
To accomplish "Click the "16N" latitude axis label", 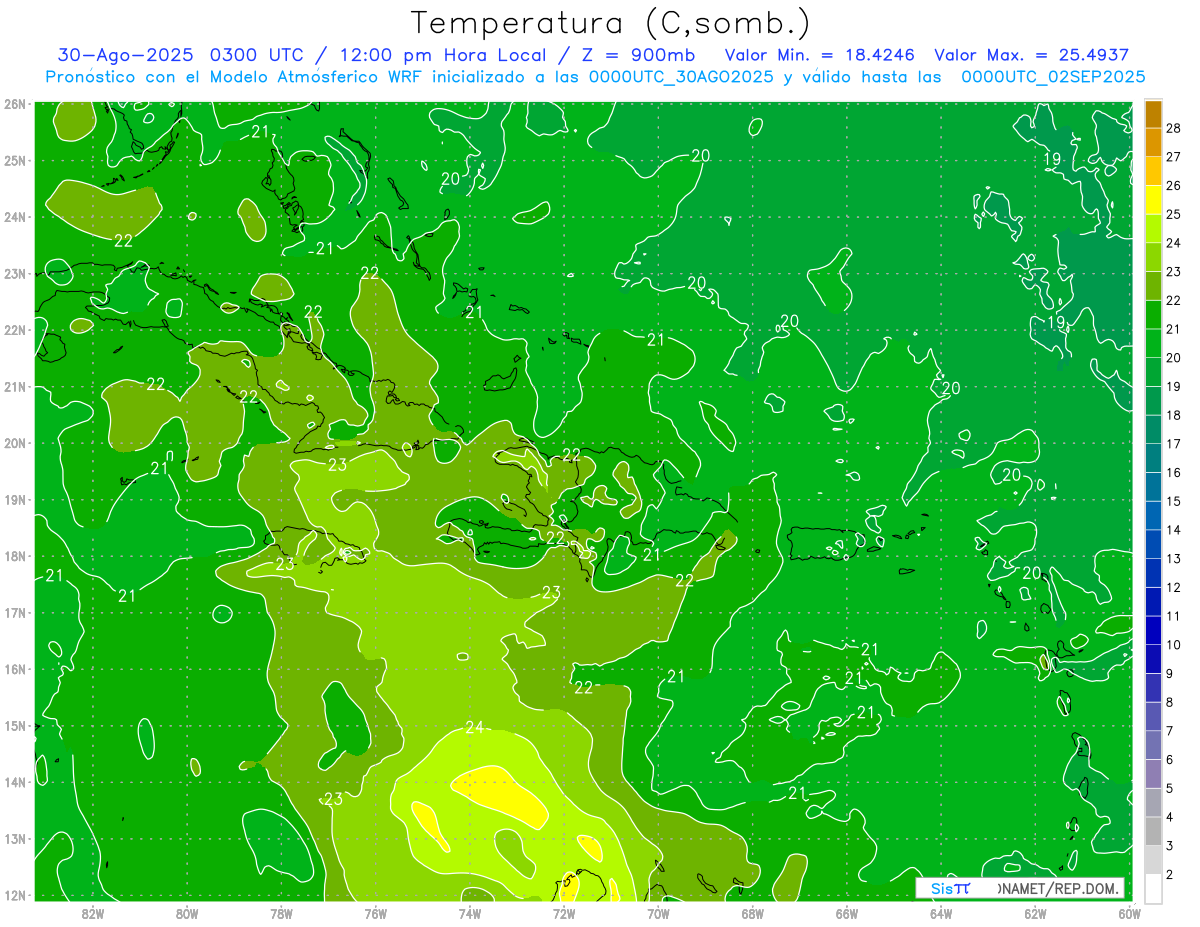I will point(15,669).
